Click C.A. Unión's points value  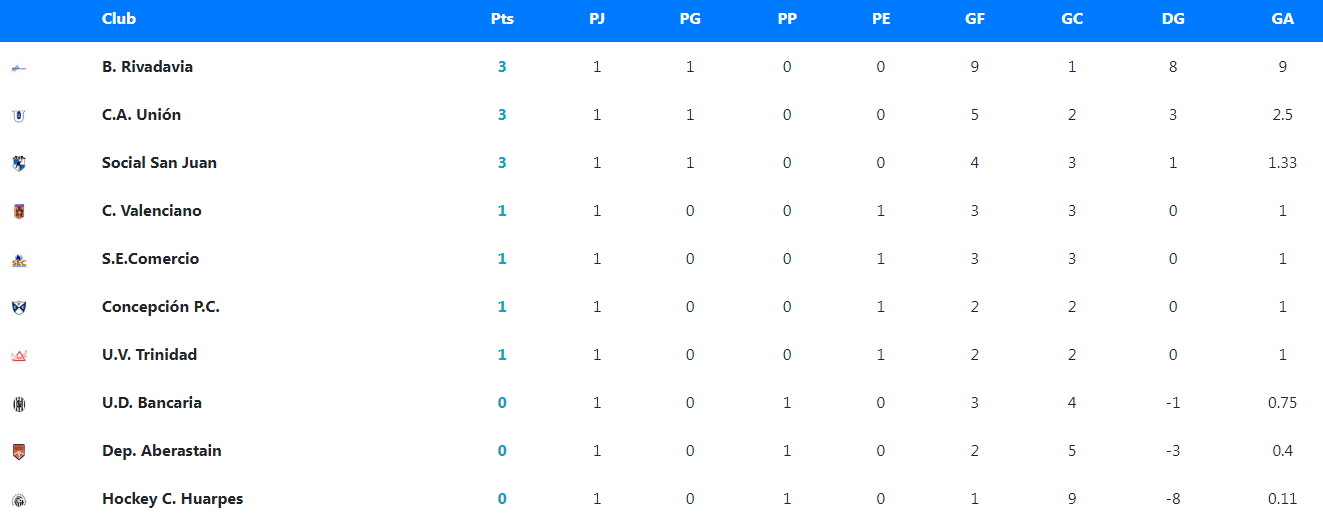point(502,115)
